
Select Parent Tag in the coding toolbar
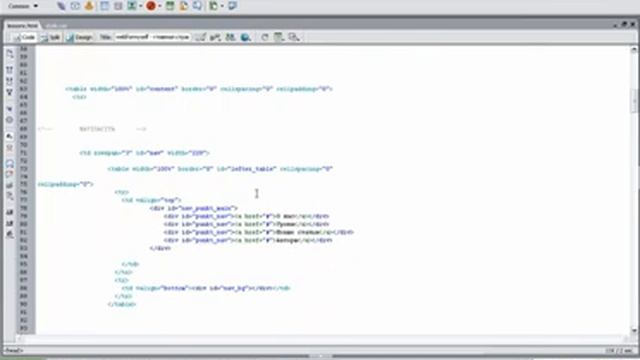pos(10,109)
